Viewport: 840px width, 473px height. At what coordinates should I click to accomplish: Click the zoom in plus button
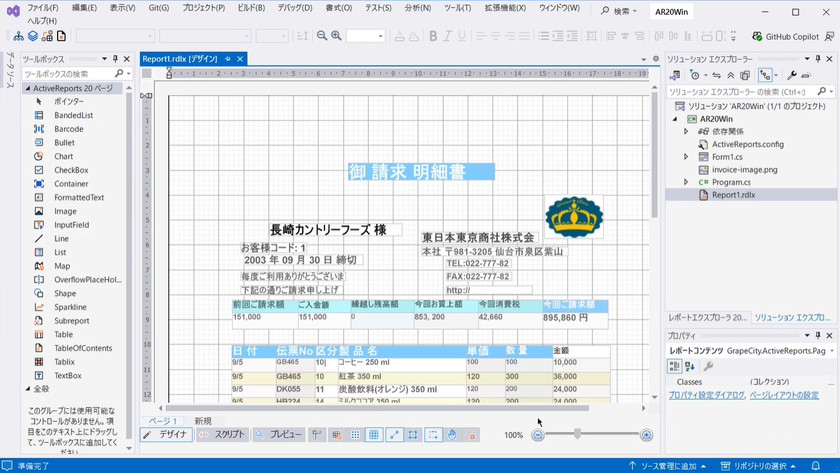pos(646,435)
